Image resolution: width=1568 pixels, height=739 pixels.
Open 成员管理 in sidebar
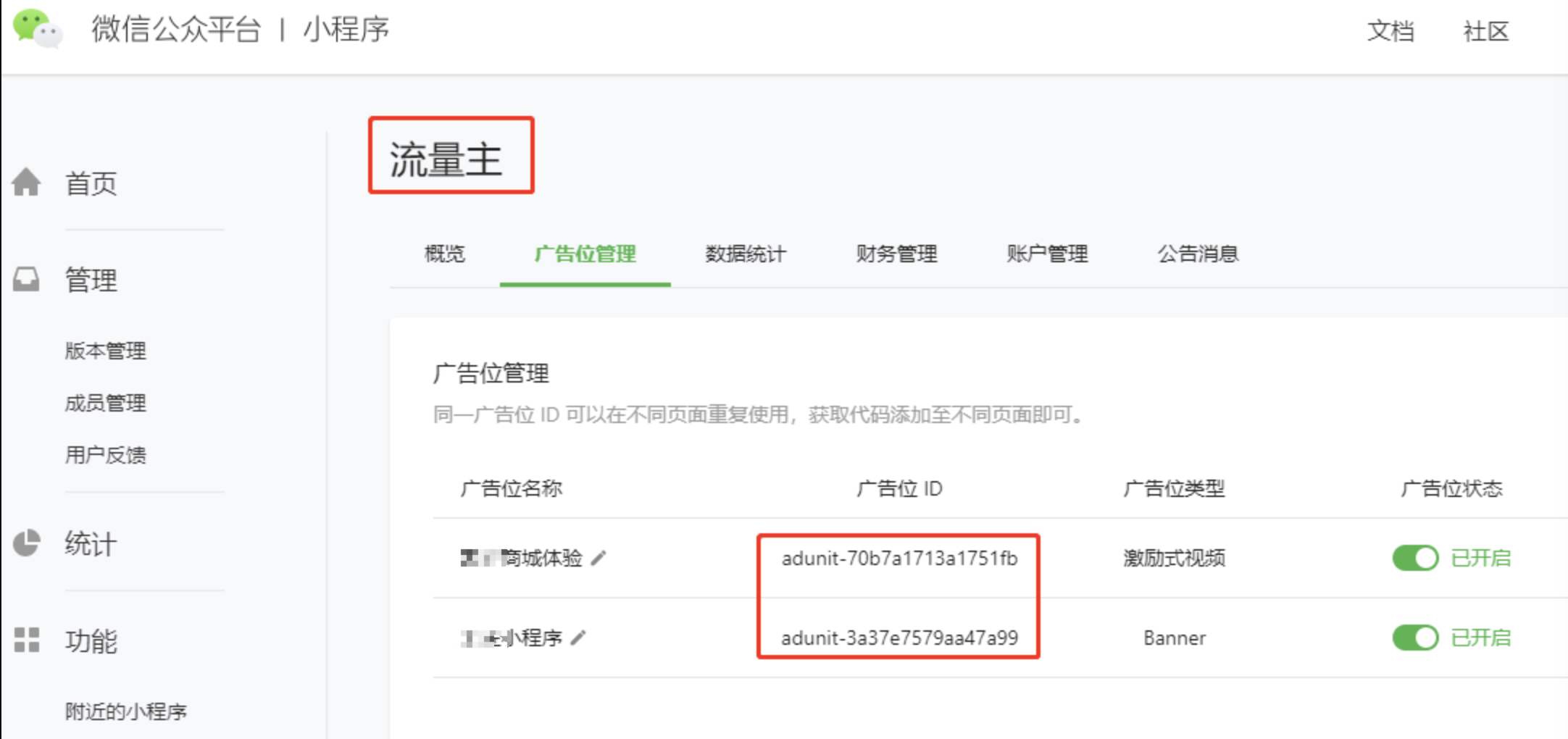point(106,403)
